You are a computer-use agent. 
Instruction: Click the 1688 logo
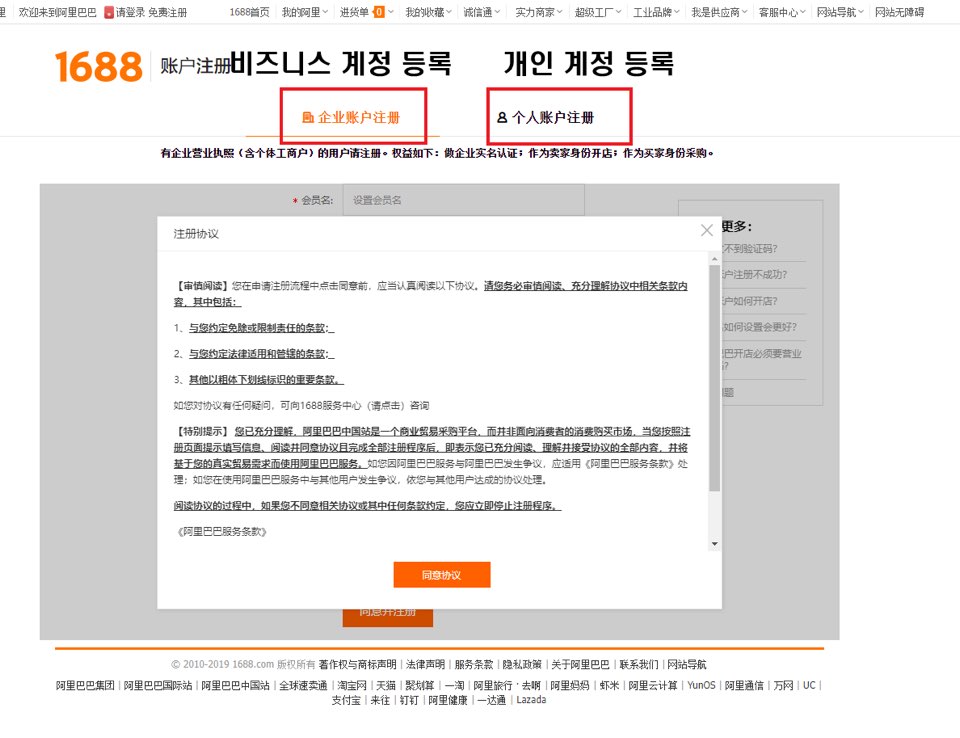point(99,66)
